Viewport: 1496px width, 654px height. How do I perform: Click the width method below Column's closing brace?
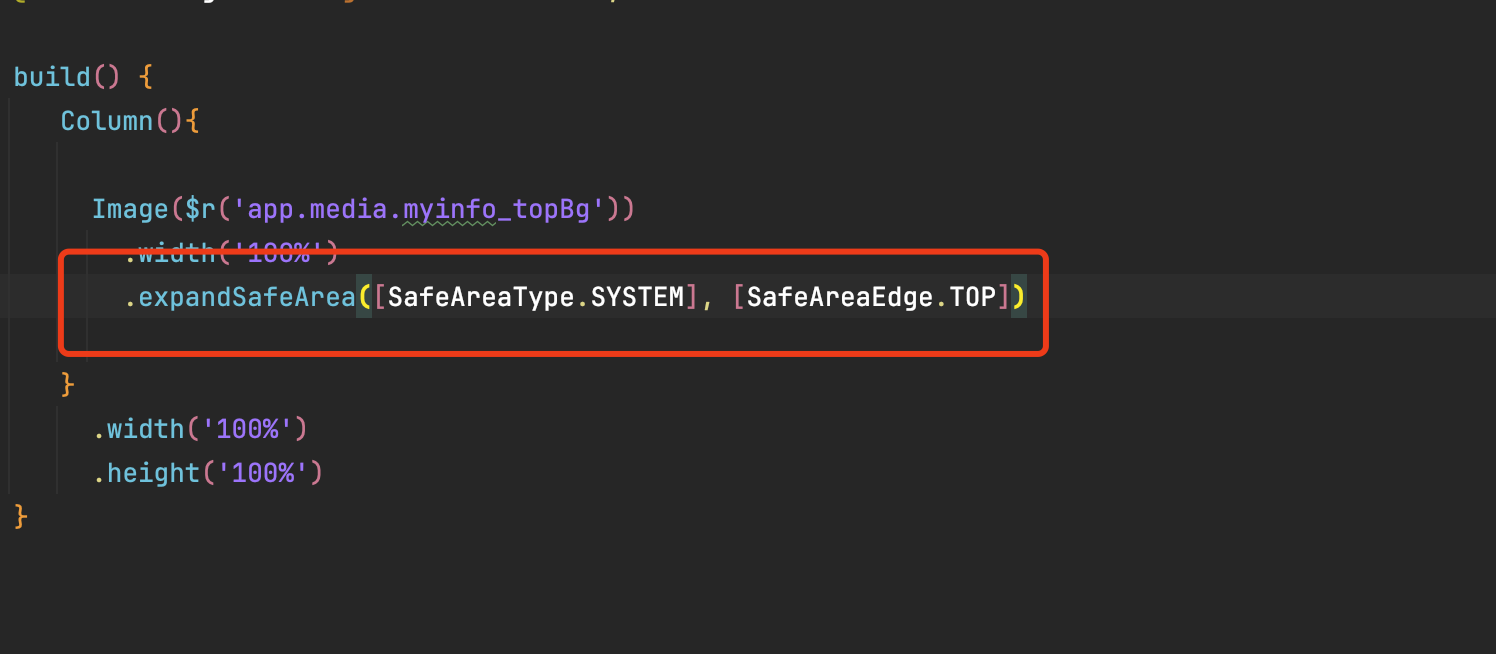pos(145,429)
